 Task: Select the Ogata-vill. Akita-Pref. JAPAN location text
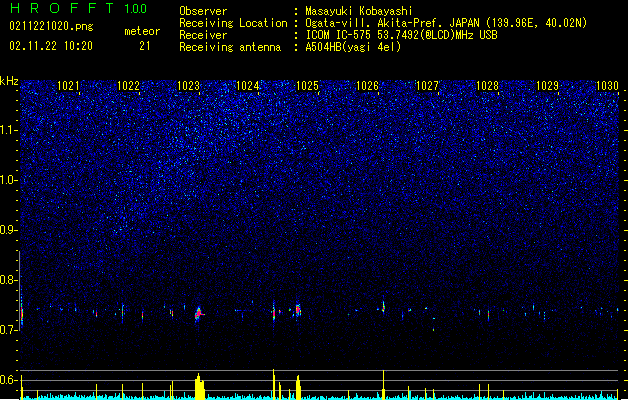(446, 23)
